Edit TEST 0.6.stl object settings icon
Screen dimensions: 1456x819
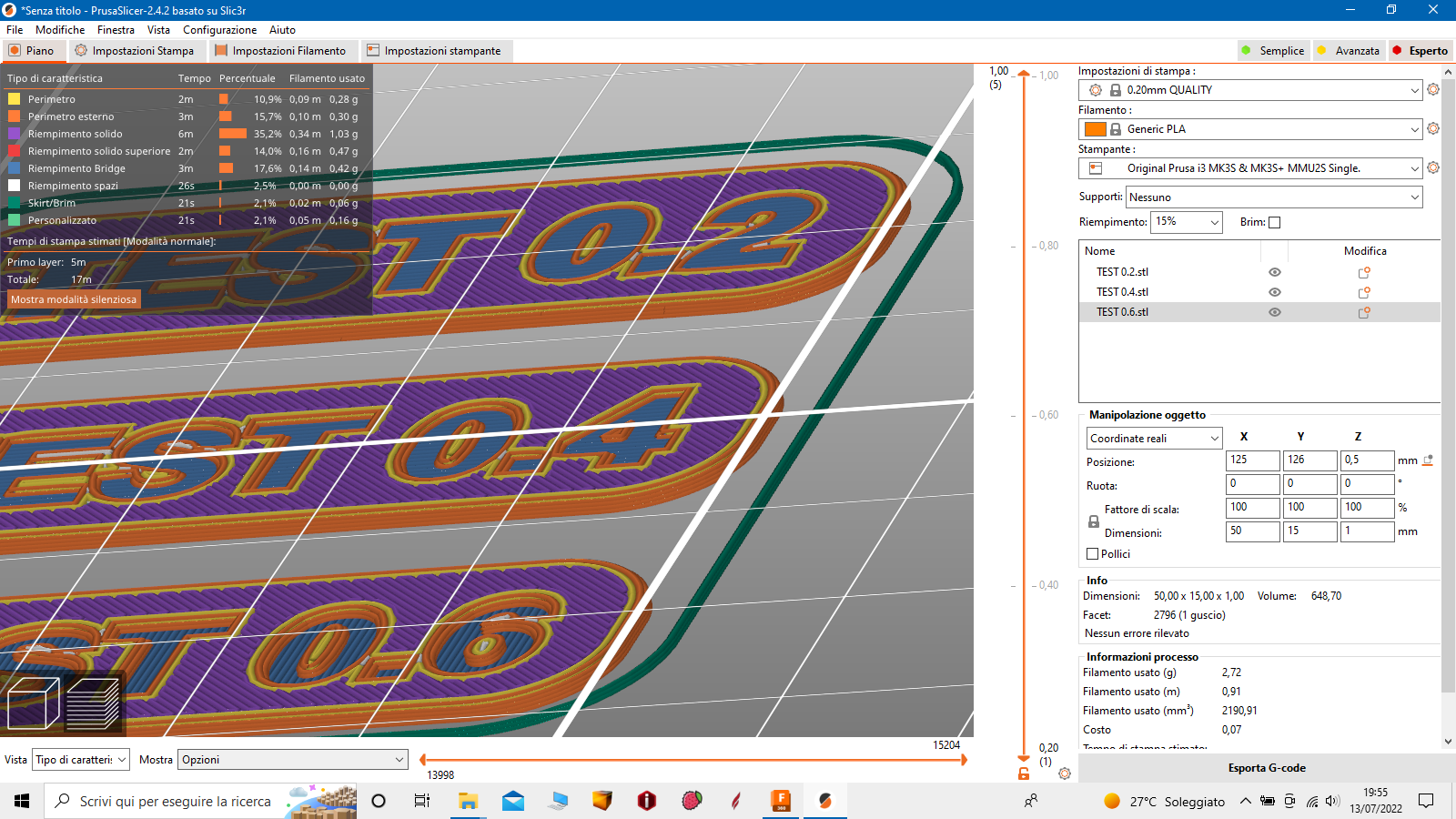[x=1364, y=312]
